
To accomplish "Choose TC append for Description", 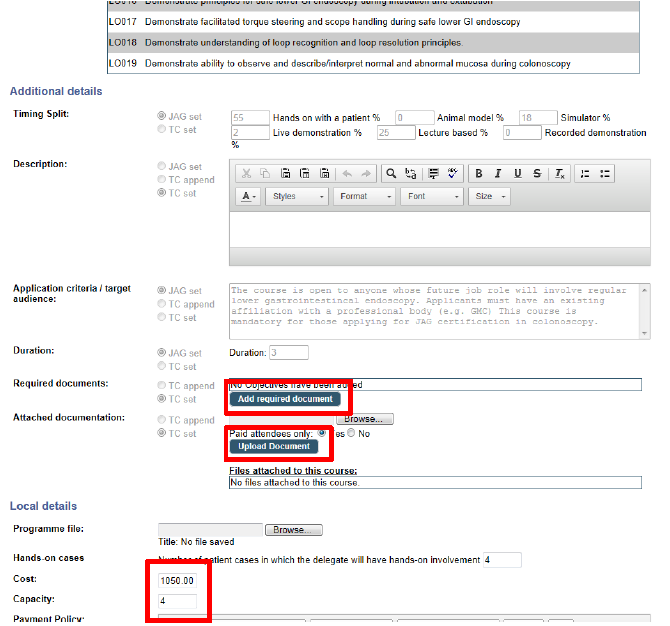I will pyautogui.click(x=162, y=180).
